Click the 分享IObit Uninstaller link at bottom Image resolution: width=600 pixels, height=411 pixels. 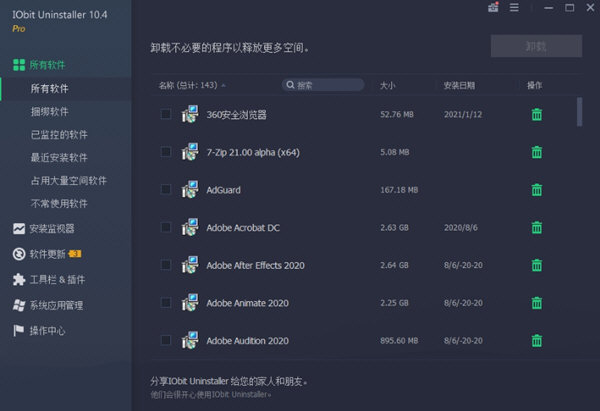[229, 381]
